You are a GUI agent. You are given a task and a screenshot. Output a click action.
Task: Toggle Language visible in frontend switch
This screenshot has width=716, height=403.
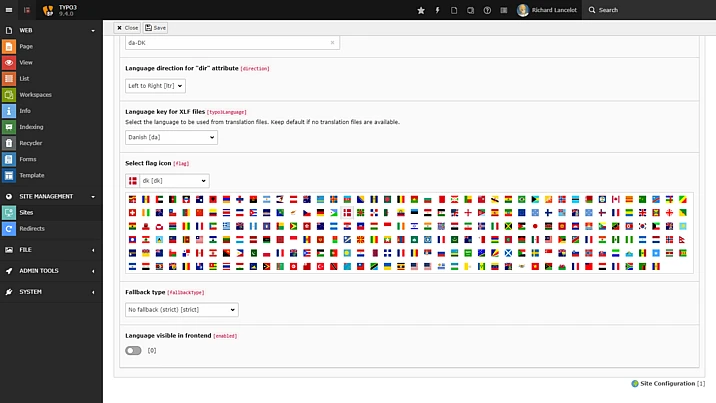133,351
